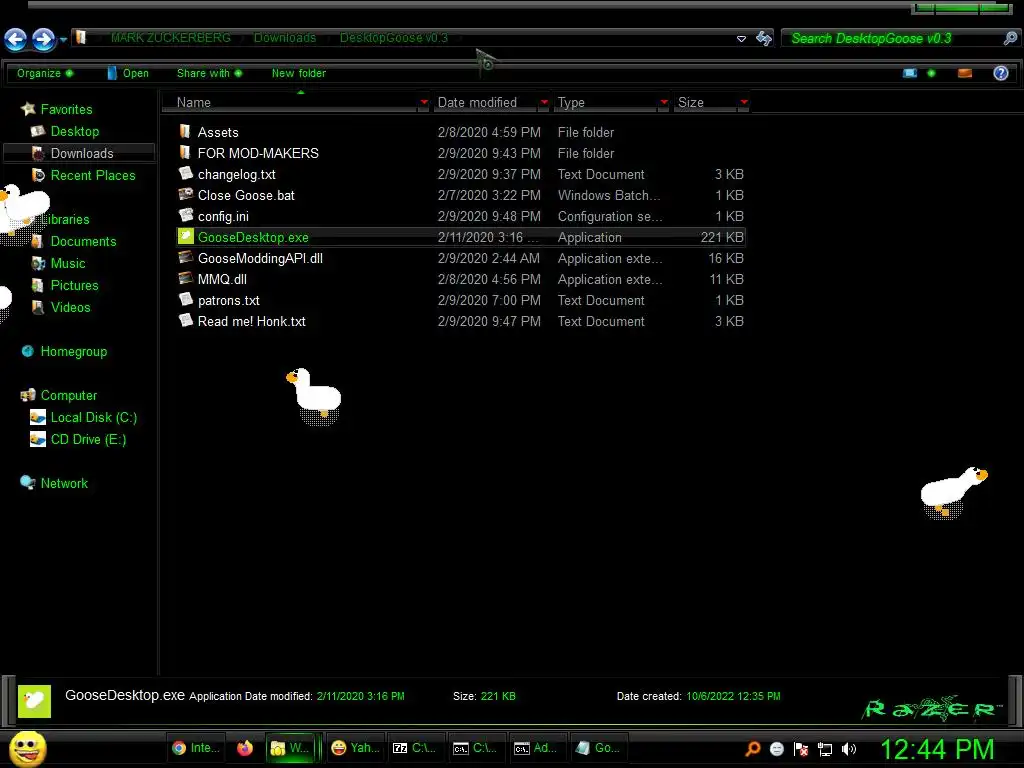This screenshot has height=768, width=1024.
Task: Click the Search DesktopGoose v0.3 field
Action: (x=893, y=39)
